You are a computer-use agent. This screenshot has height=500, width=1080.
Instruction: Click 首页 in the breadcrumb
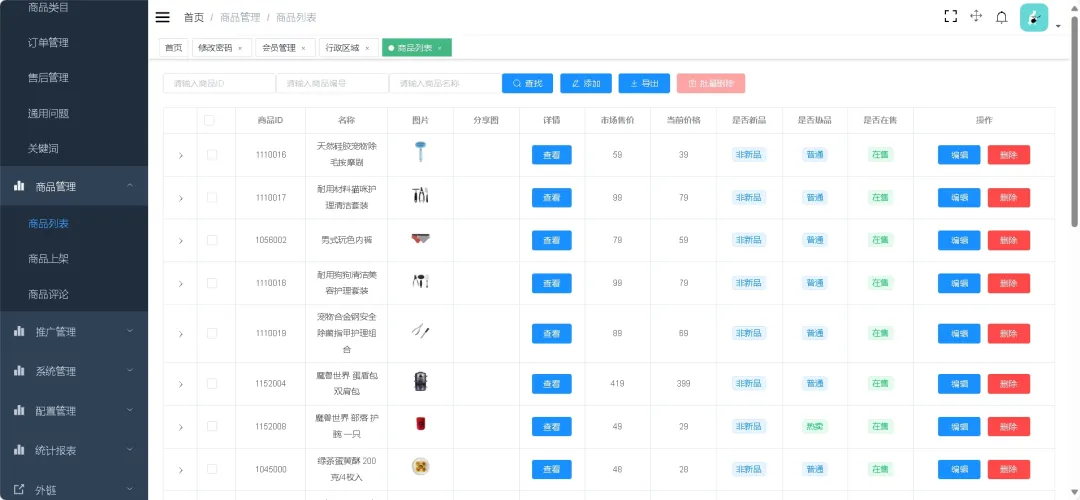(194, 17)
